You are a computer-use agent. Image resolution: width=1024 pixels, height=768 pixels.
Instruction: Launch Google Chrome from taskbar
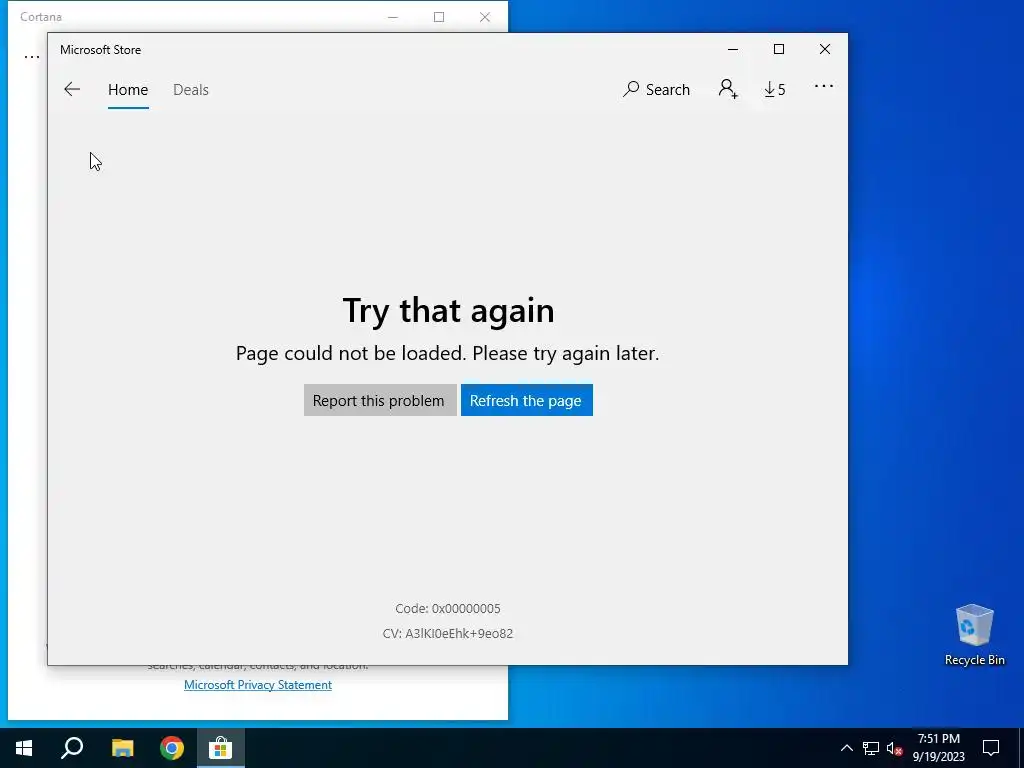click(172, 748)
